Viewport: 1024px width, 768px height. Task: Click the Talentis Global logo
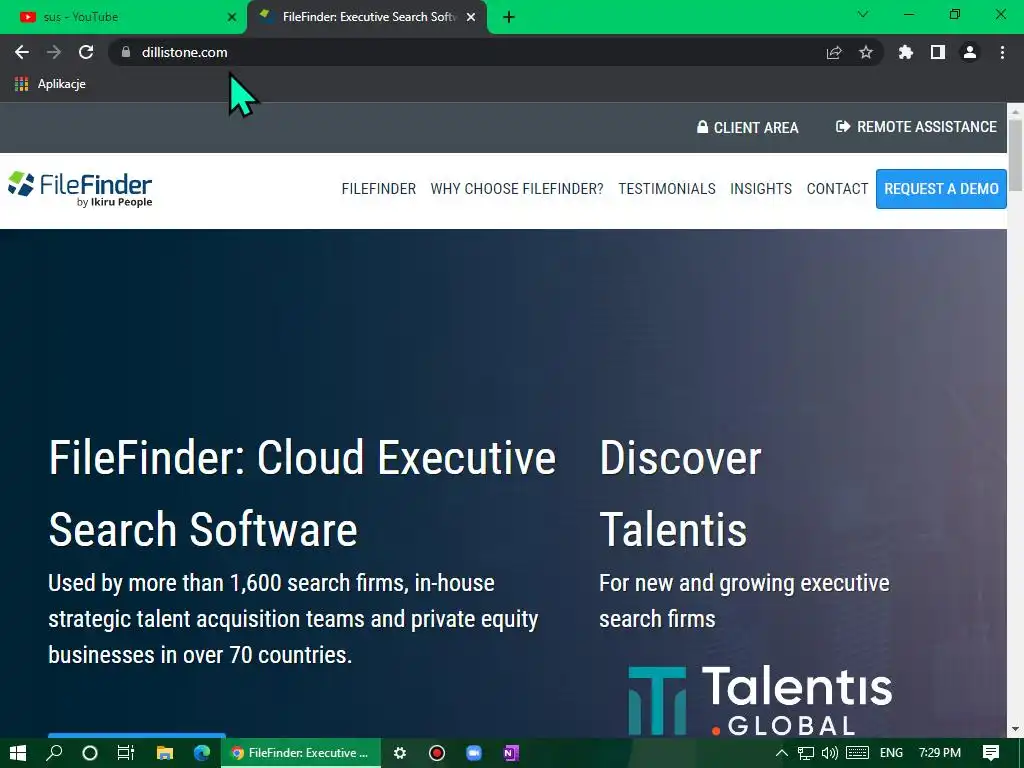[x=760, y=700]
